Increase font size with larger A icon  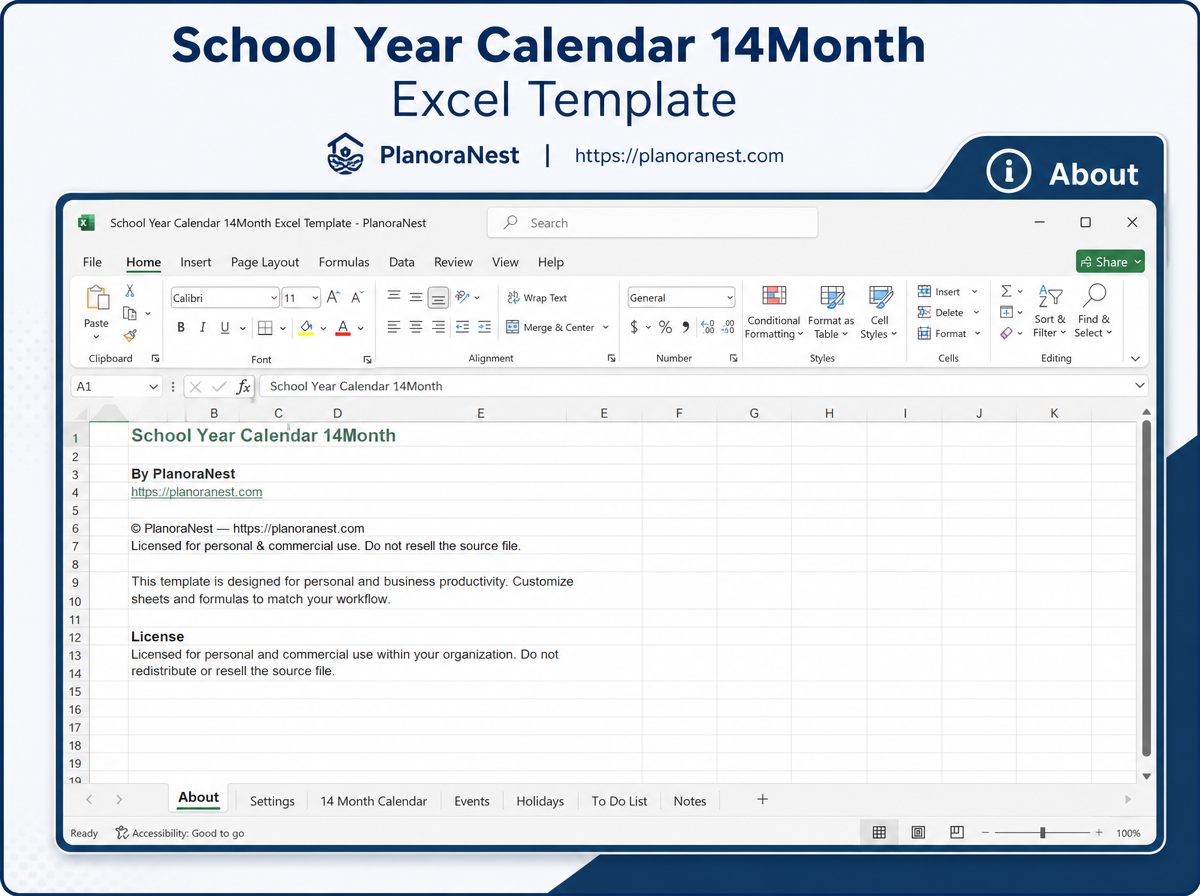(334, 298)
